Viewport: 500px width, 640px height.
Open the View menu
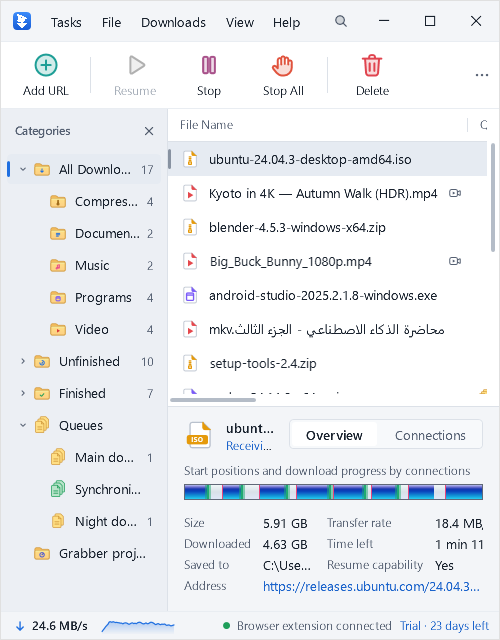(x=240, y=22)
